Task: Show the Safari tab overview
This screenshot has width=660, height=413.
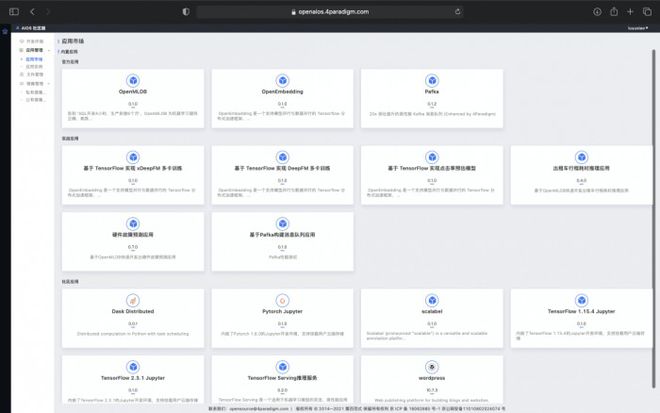Action: pyautogui.click(x=647, y=12)
